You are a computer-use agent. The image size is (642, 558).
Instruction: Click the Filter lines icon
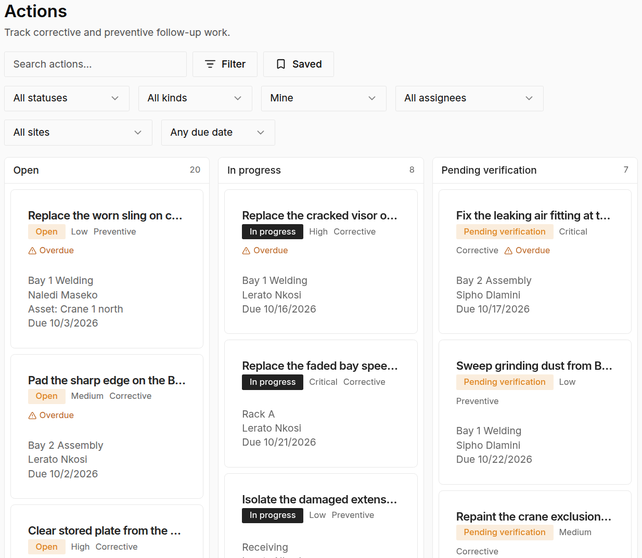pyautogui.click(x=210, y=64)
